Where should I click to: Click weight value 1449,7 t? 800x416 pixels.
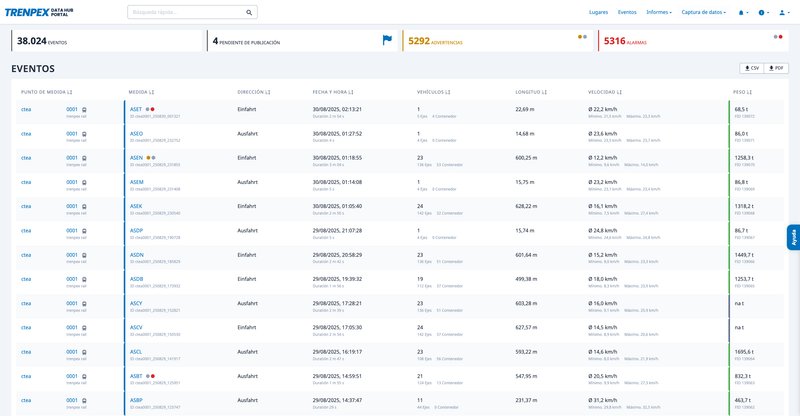(x=744, y=255)
